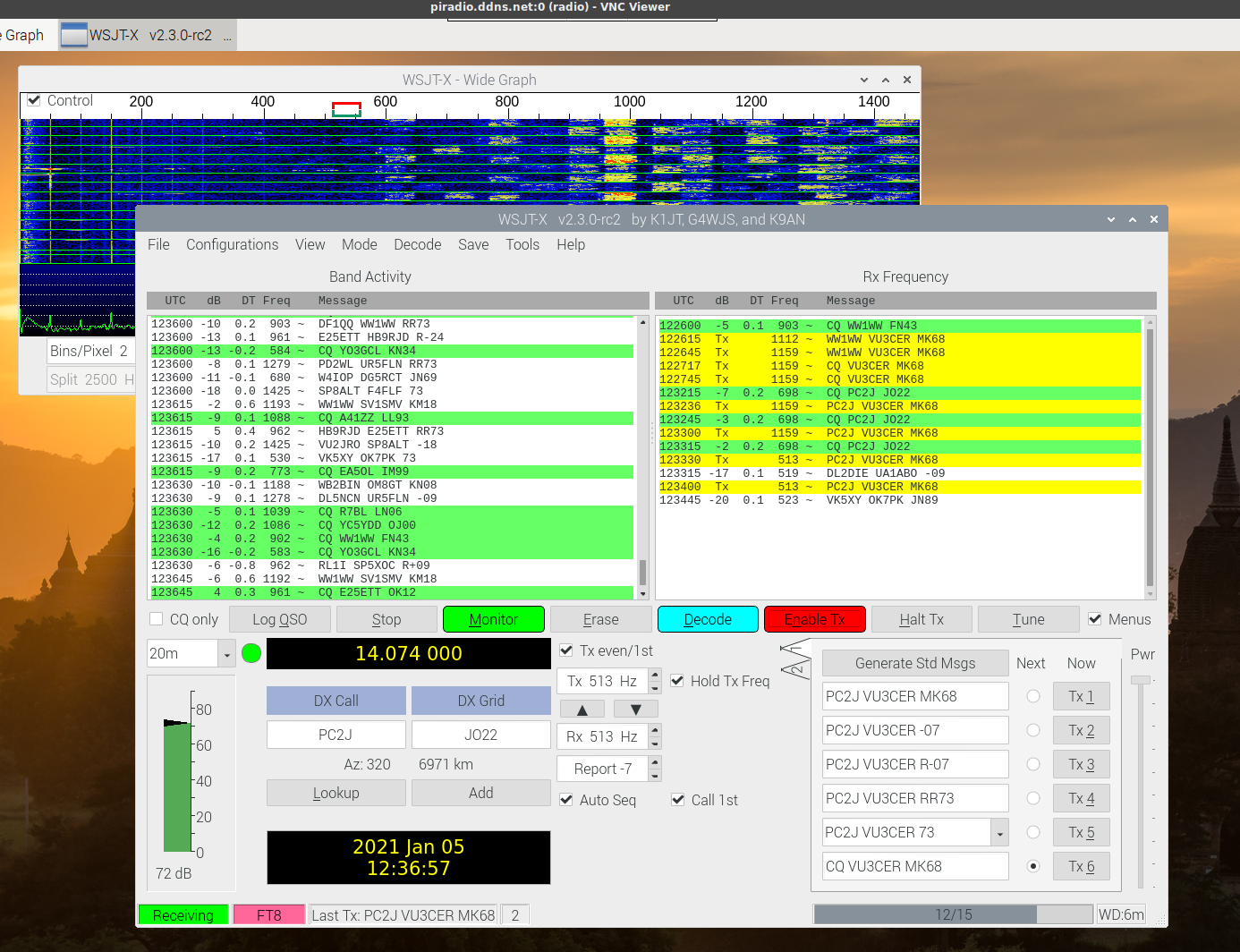1240x952 pixels.
Task: Click the Band Activity vertical scrollbar
Action: point(642,457)
